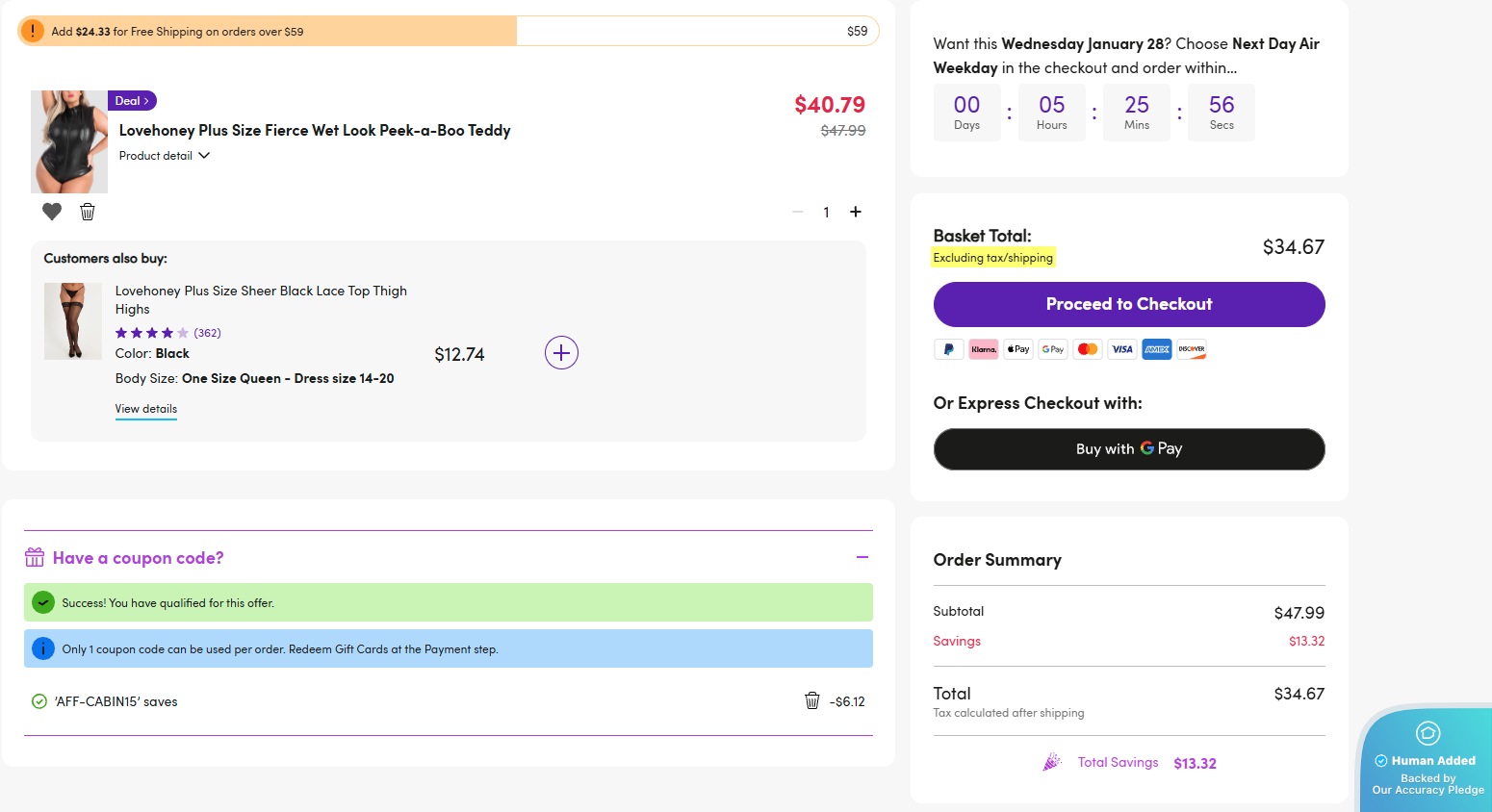Click the free shipping warning icon
The image size is (1492, 812).
click(x=32, y=31)
